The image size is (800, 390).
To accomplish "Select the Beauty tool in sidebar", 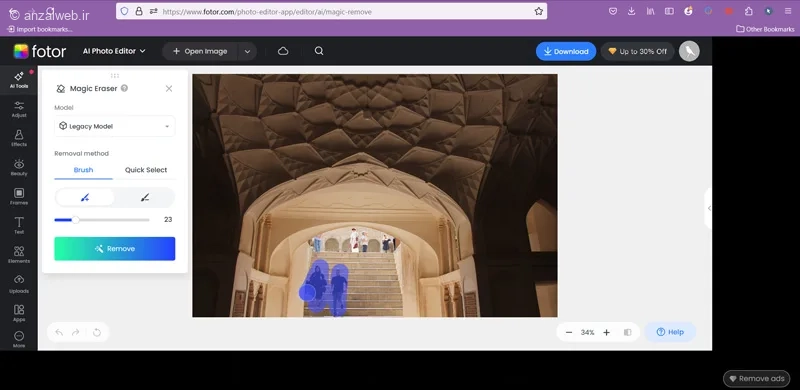I will tap(19, 167).
